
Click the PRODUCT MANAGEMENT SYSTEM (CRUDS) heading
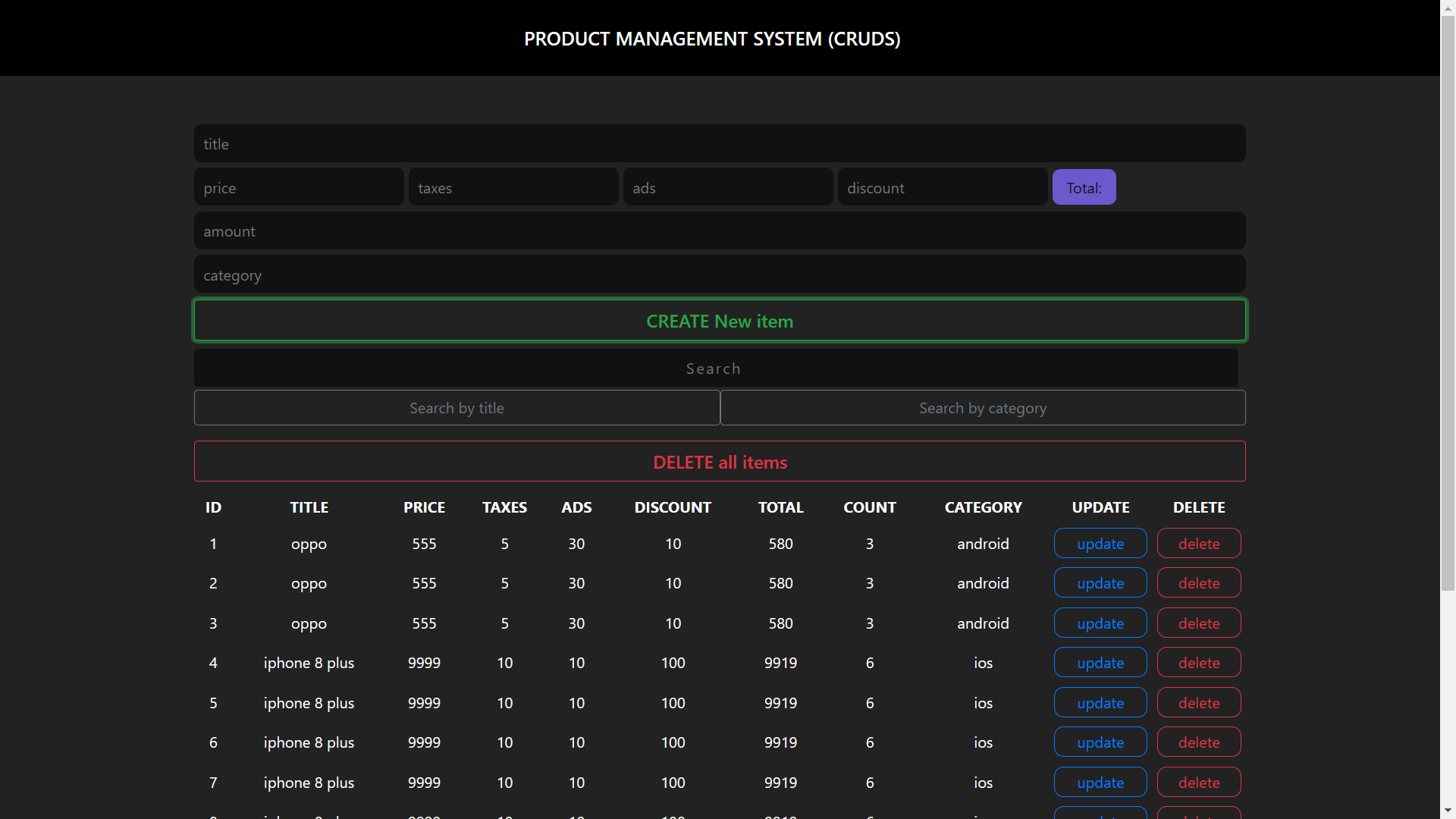pos(712,39)
